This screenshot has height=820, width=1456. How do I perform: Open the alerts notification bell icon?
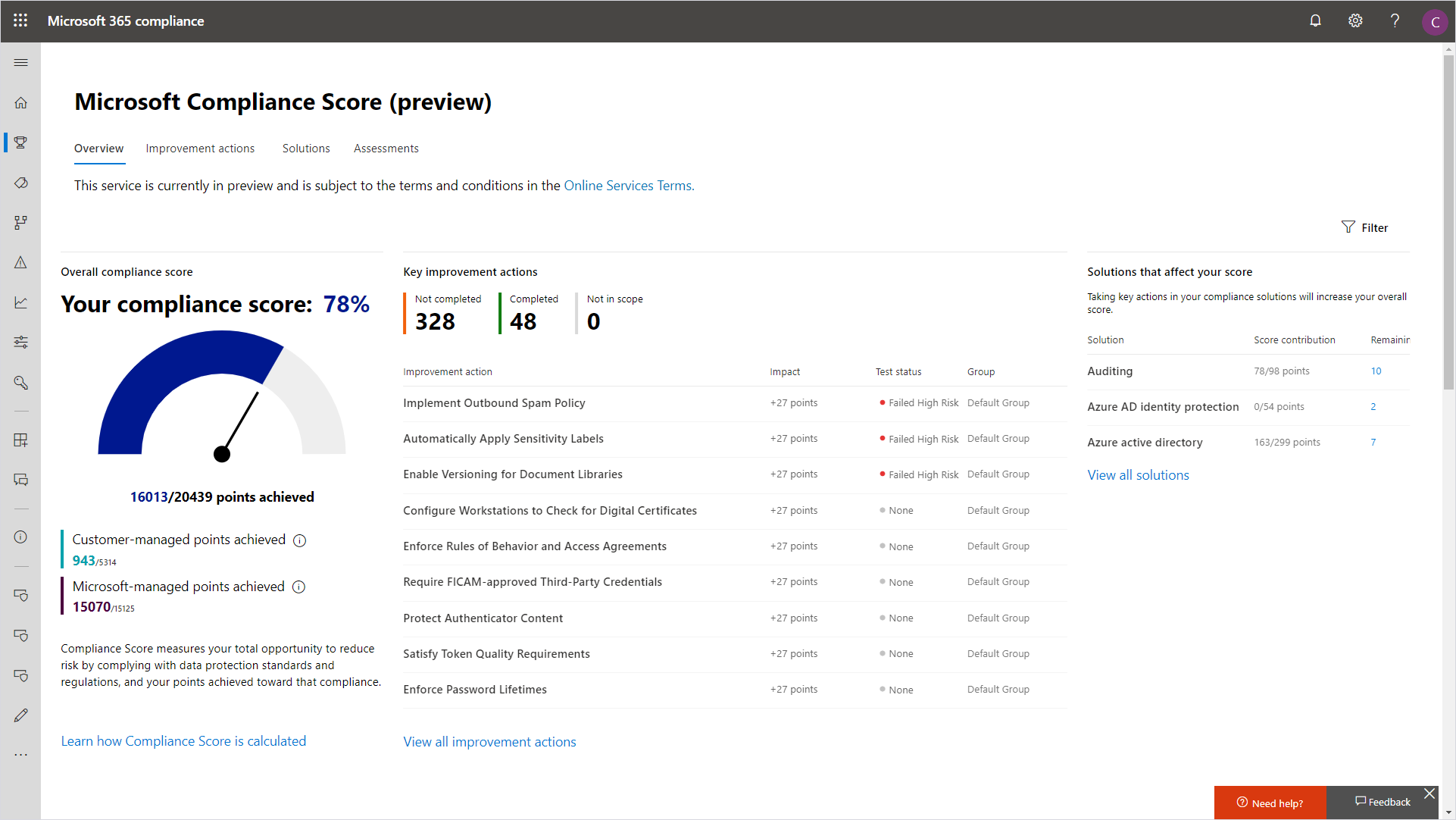1316,20
